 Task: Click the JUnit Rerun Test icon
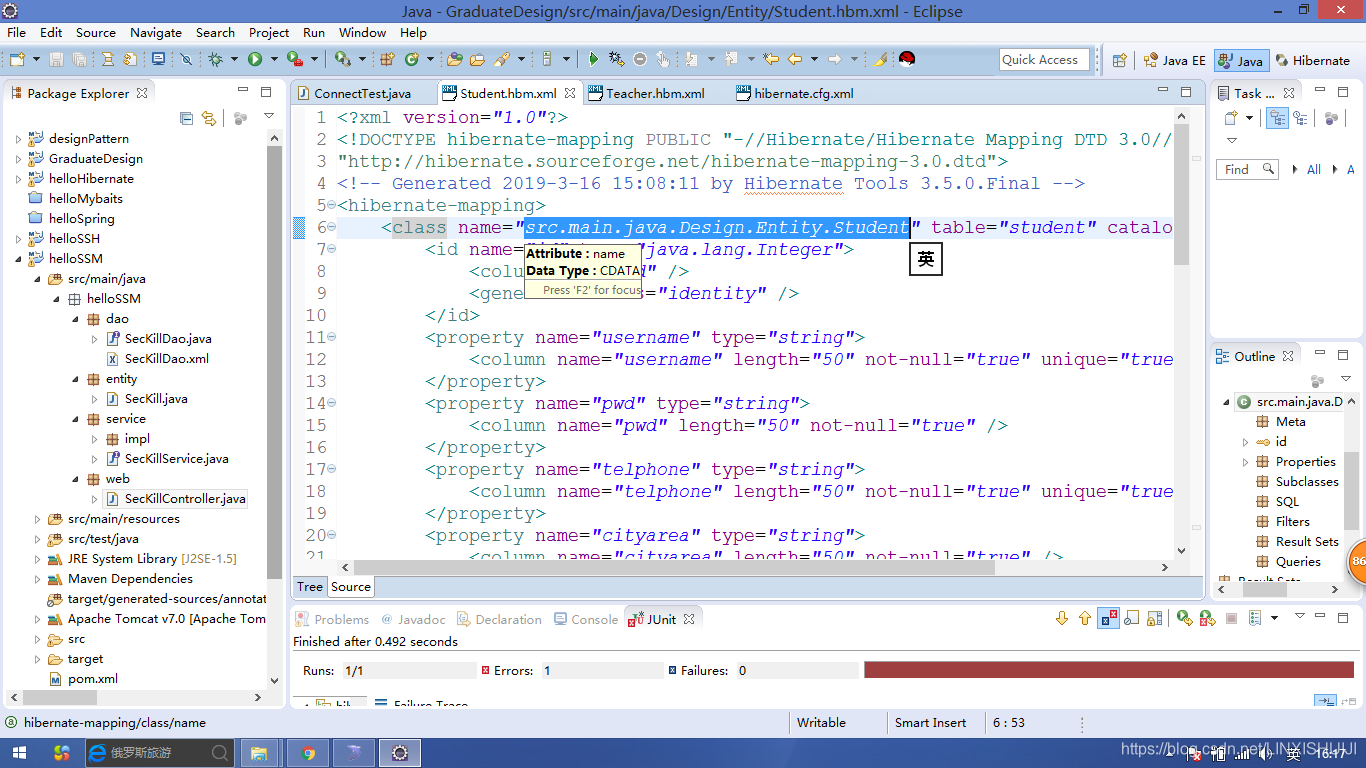1184,619
